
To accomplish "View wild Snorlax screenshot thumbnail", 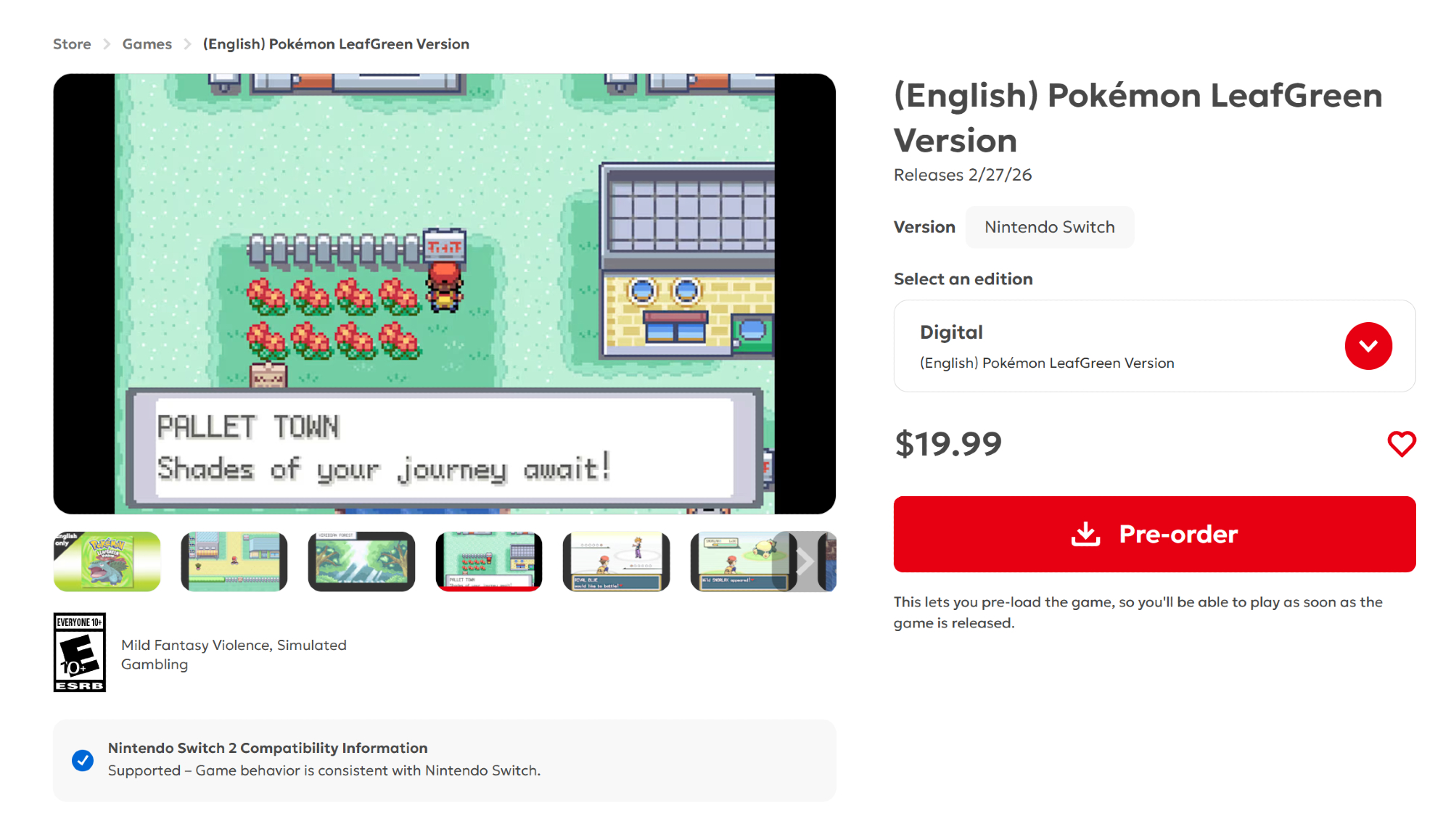I will point(740,561).
